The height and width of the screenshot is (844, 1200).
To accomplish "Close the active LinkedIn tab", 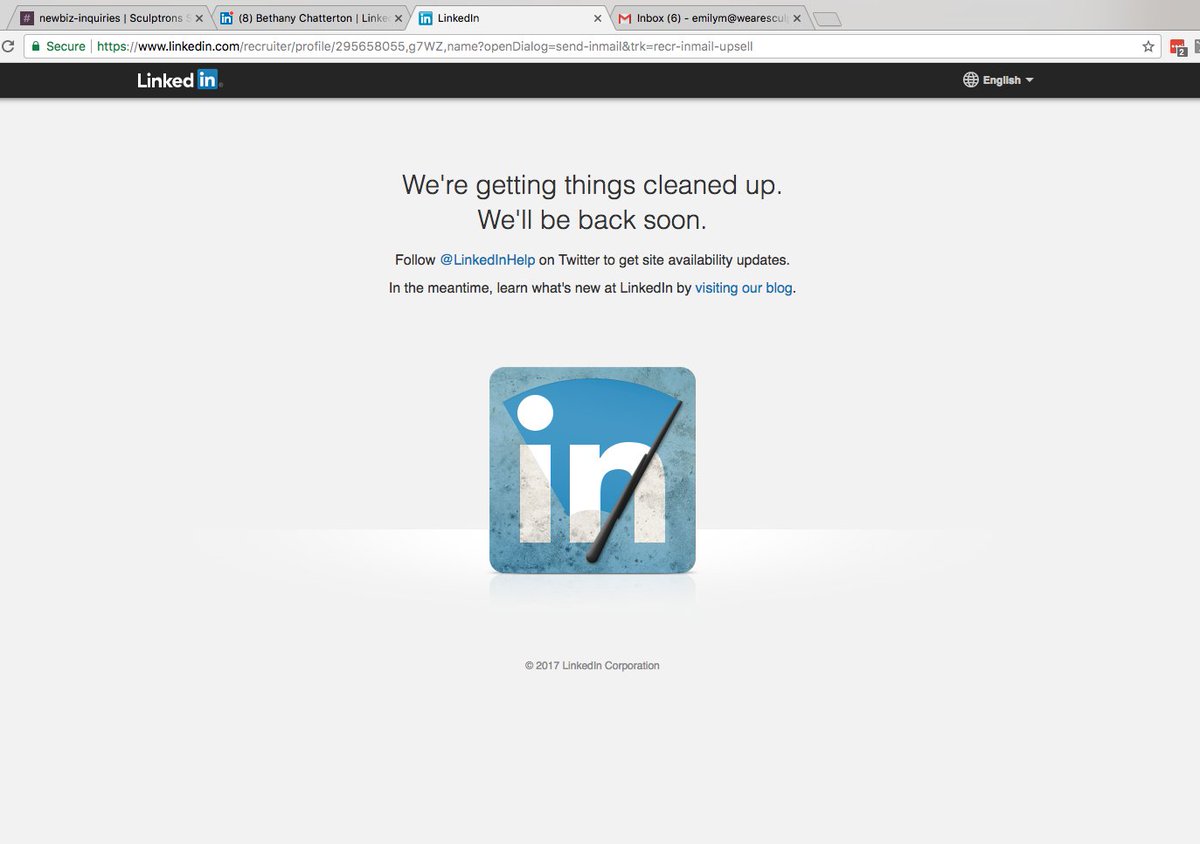I will 598,18.
